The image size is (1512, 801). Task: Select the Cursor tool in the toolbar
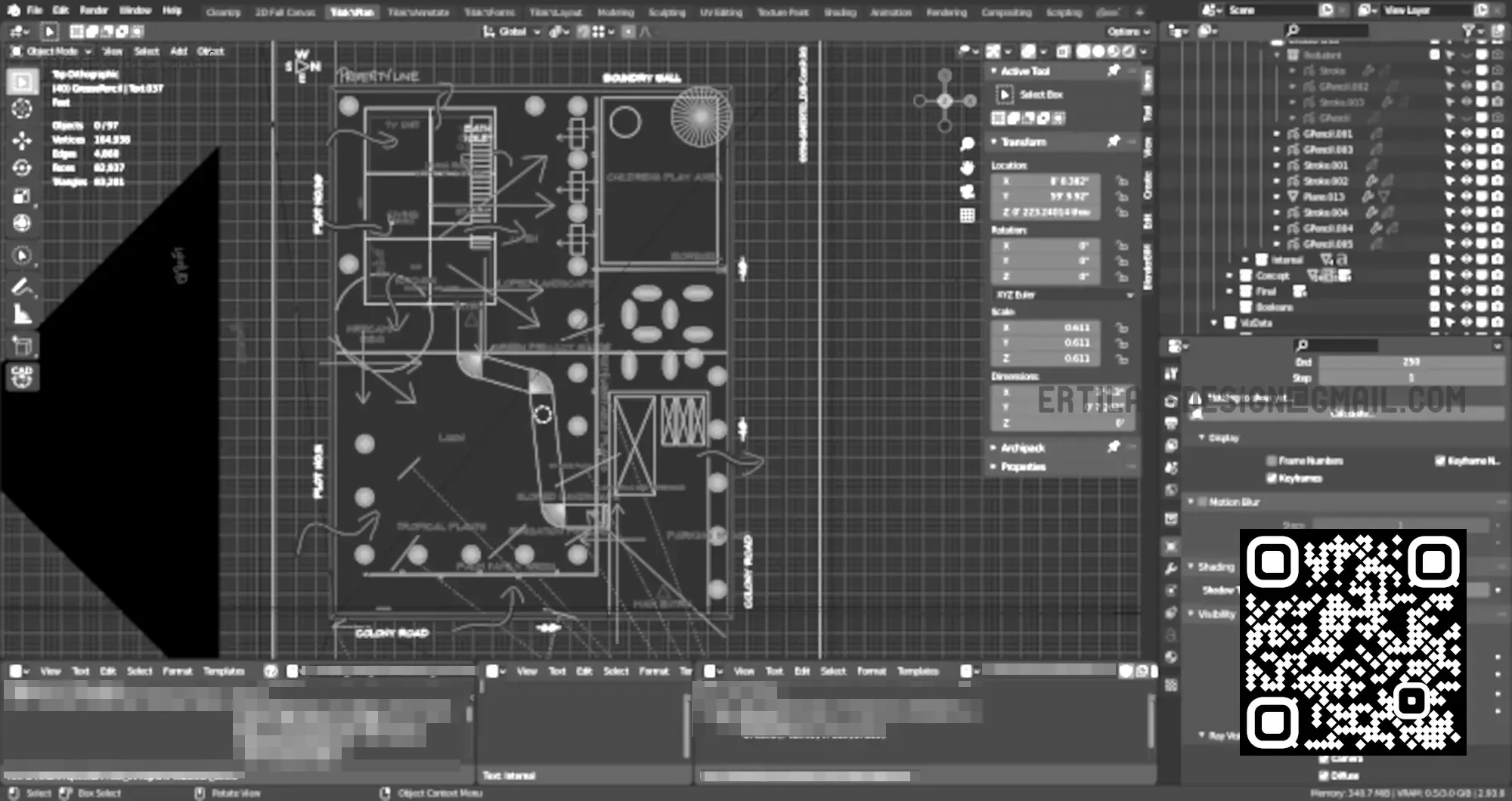pyautogui.click(x=22, y=110)
